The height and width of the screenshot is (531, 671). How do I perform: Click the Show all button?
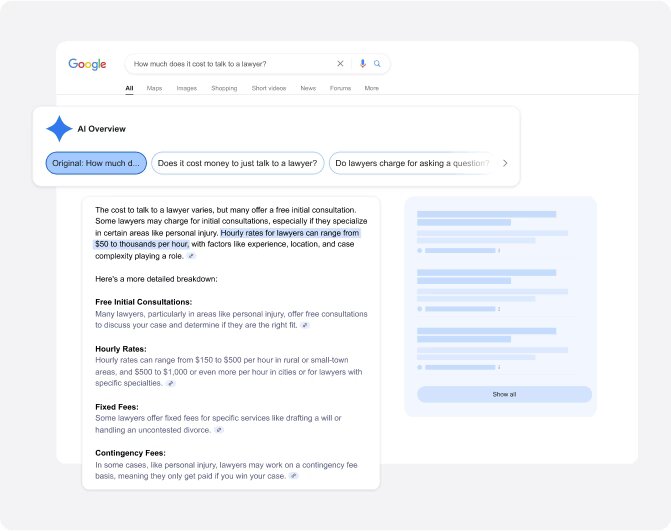tap(504, 394)
